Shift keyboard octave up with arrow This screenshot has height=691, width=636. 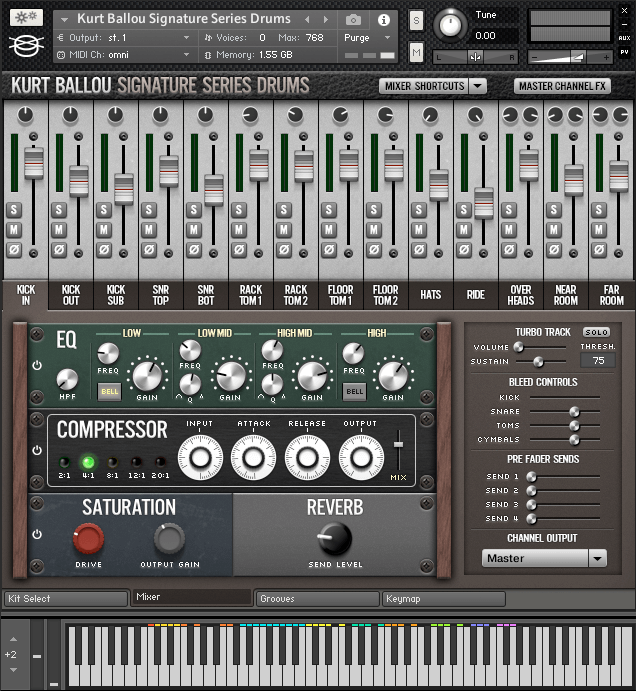[14, 639]
